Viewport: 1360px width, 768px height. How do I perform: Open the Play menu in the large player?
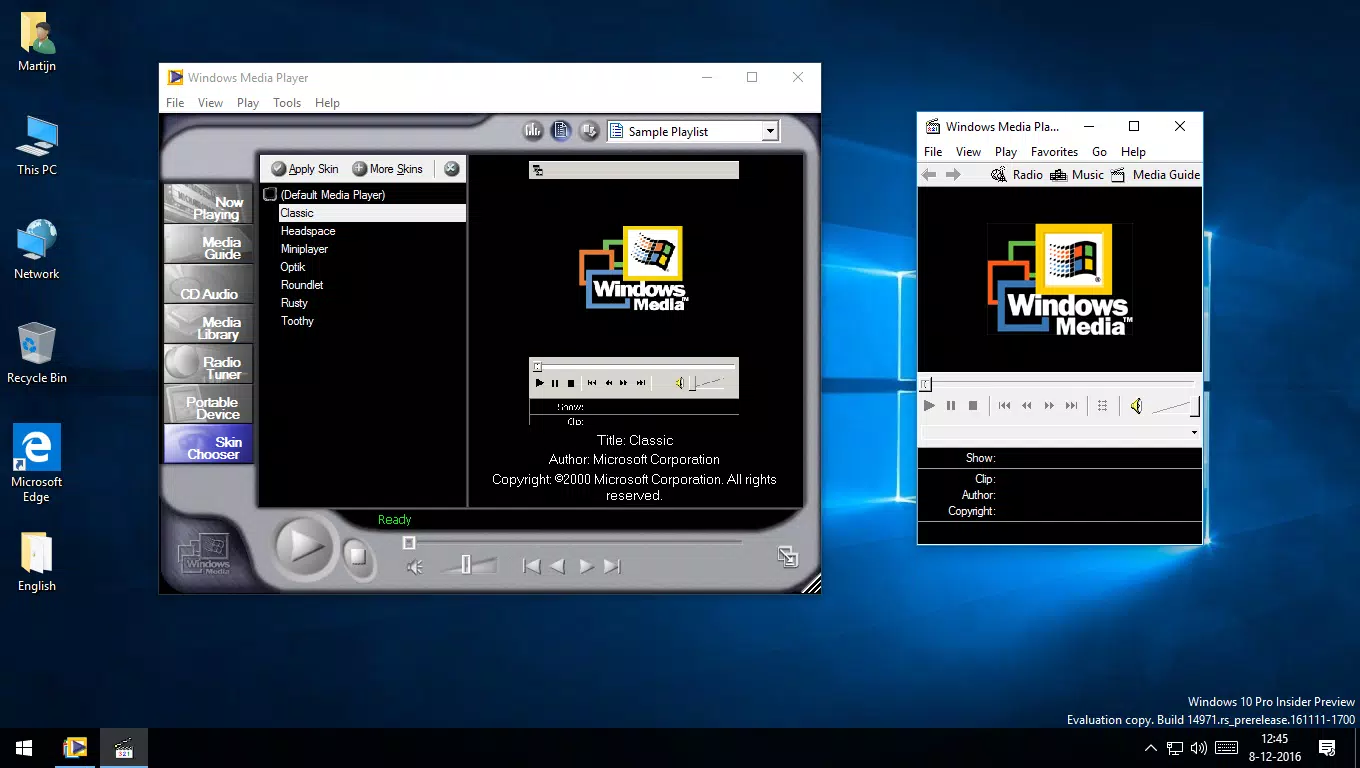click(x=248, y=103)
